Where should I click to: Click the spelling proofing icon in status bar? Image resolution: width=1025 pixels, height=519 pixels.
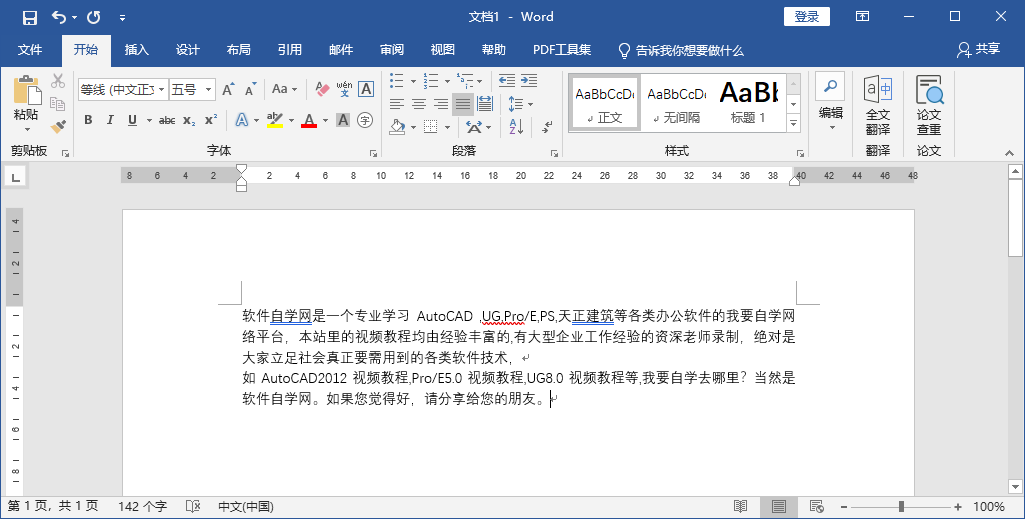coord(193,507)
